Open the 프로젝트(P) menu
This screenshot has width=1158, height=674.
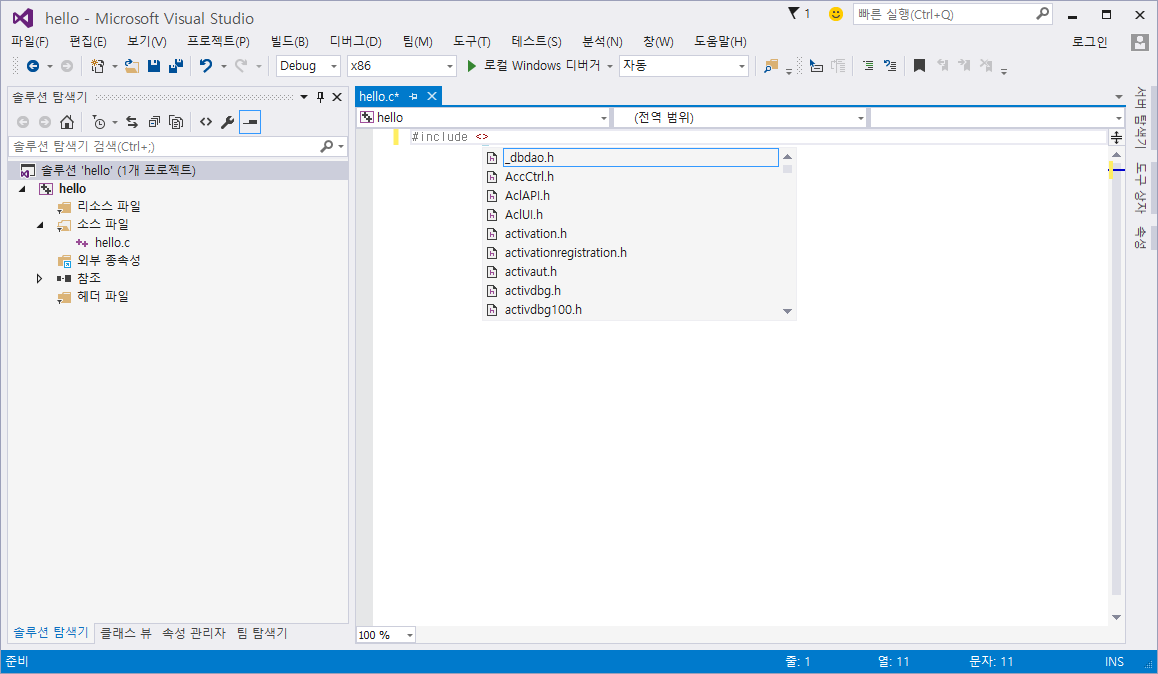point(218,42)
